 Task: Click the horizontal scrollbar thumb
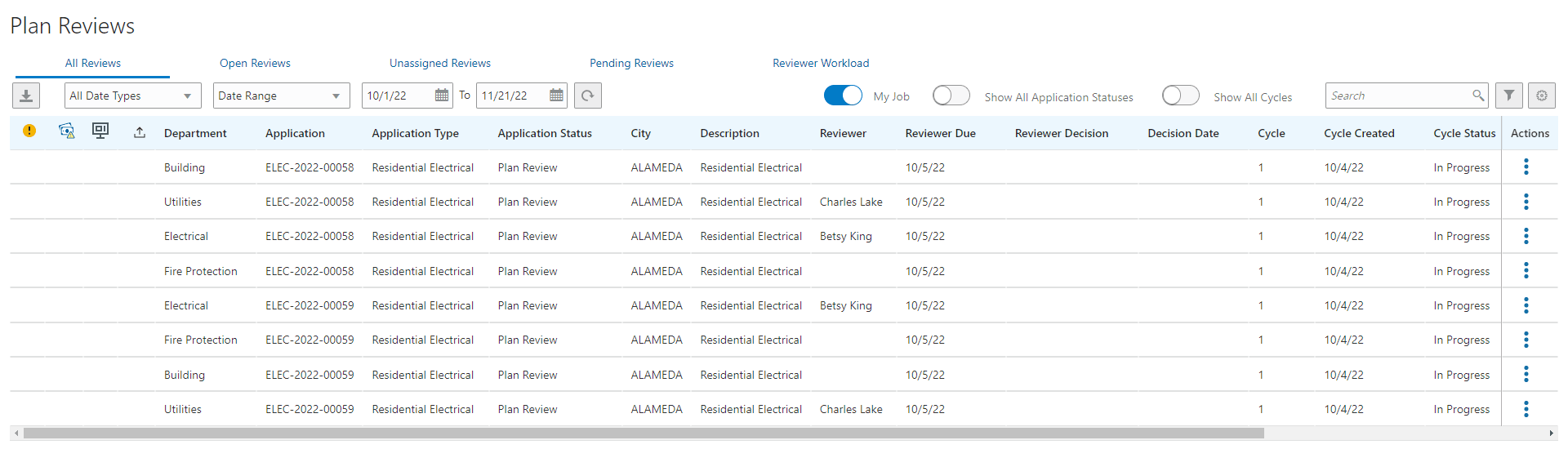click(644, 434)
